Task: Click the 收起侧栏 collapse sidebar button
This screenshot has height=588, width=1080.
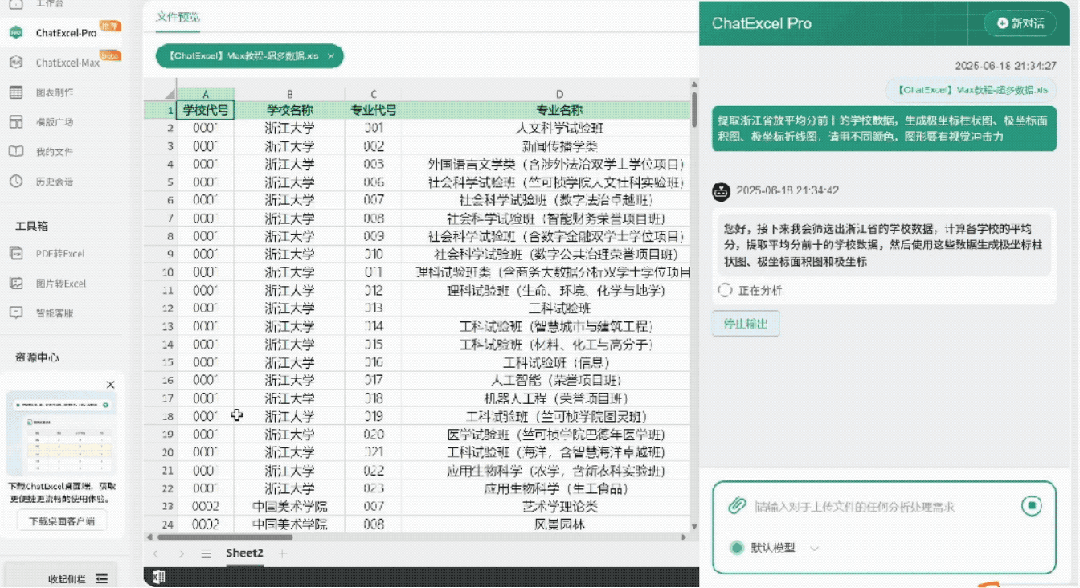Action: pos(79,578)
